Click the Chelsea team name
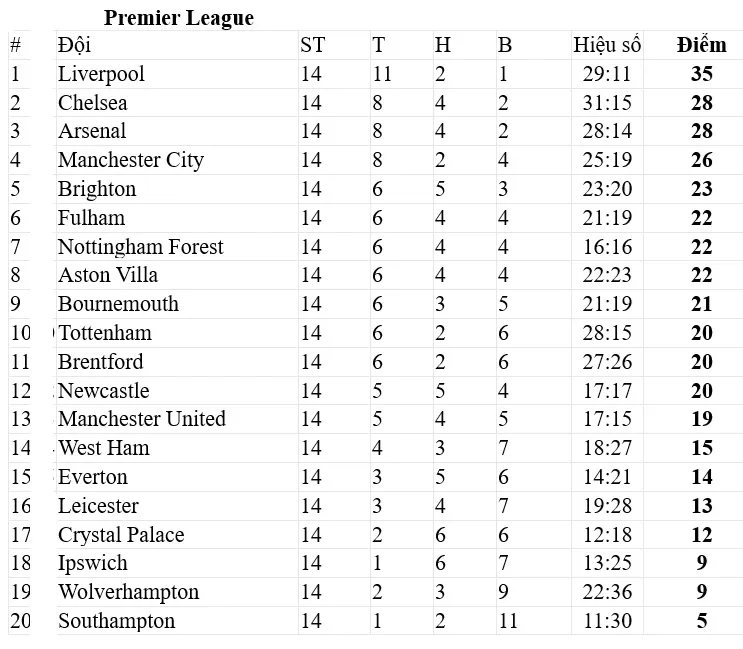Viewport: 743px width, 649px height. (x=92, y=103)
